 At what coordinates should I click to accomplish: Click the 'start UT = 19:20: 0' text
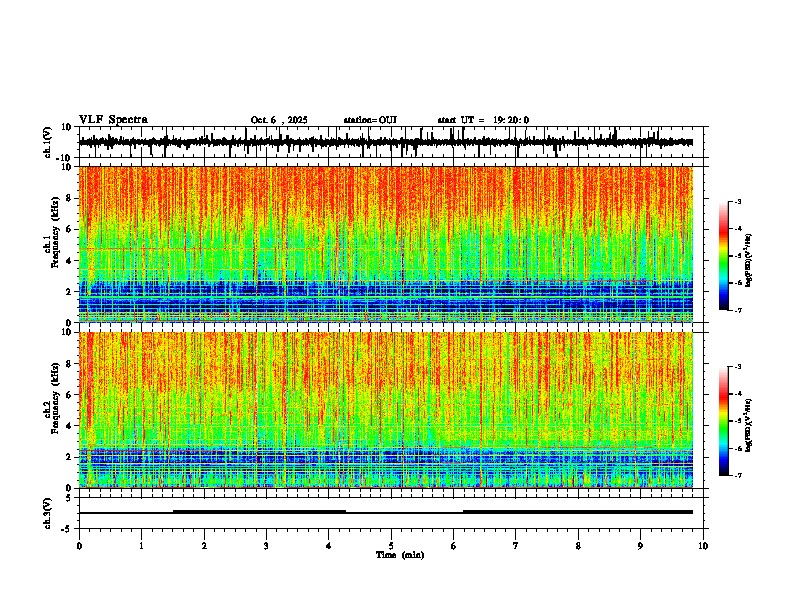coord(483,120)
